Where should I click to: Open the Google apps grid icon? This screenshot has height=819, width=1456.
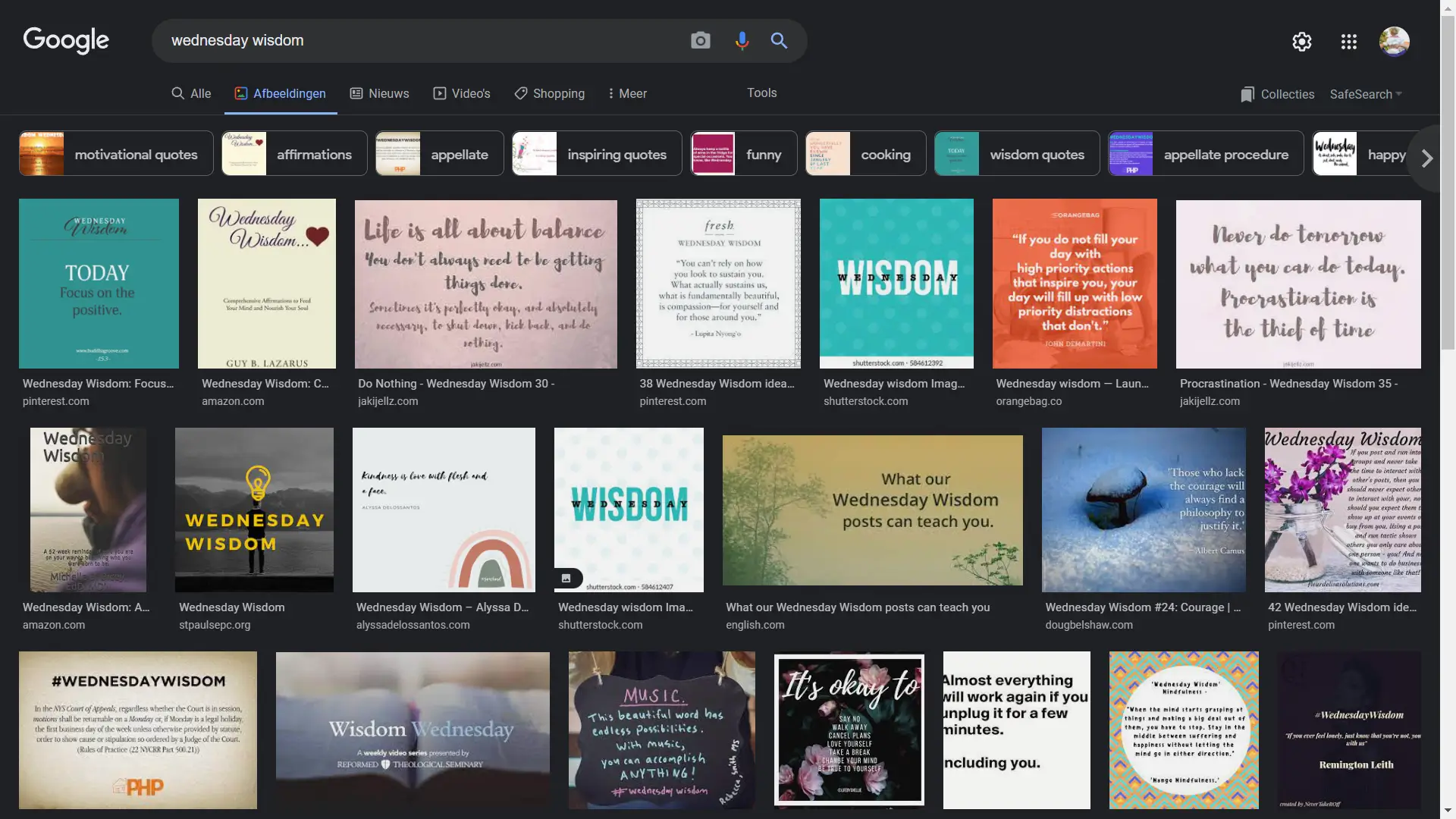pyautogui.click(x=1348, y=42)
